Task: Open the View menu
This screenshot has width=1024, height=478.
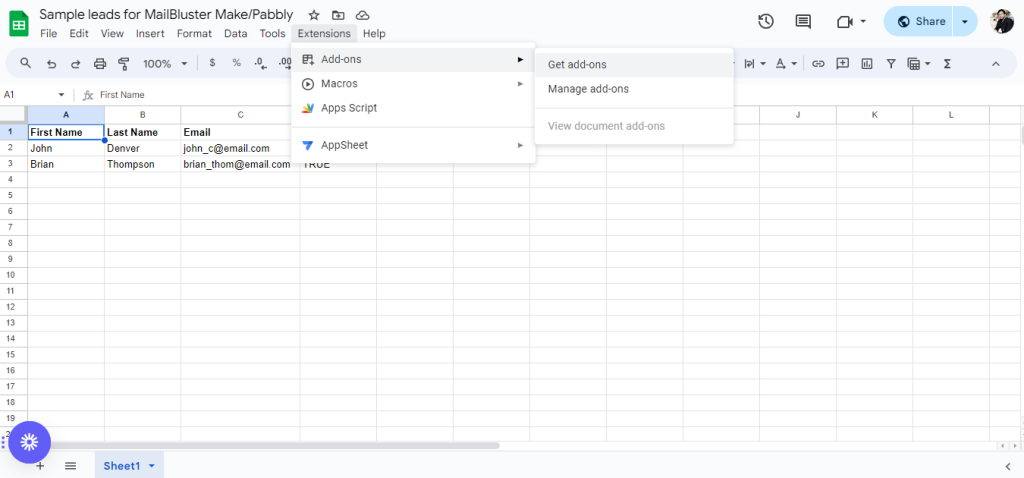Action: coord(112,33)
